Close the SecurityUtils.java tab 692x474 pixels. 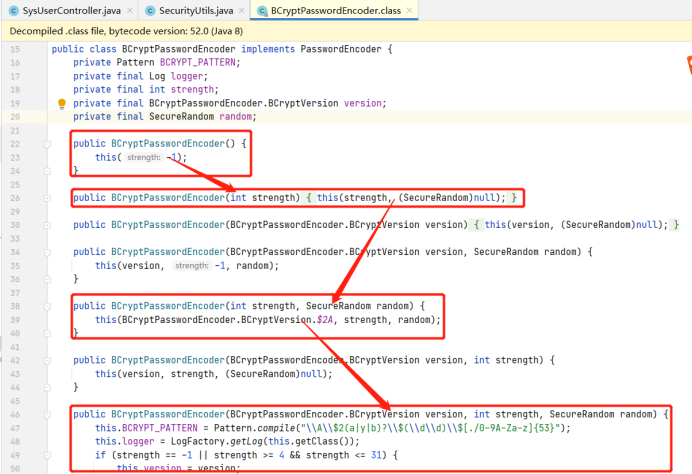pyautogui.click(x=241, y=11)
